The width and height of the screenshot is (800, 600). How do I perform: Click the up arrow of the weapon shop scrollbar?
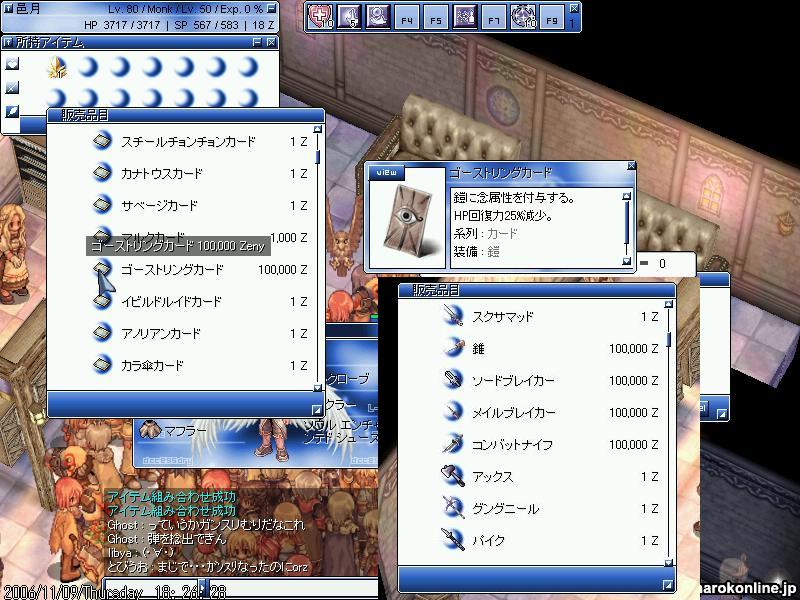click(668, 305)
